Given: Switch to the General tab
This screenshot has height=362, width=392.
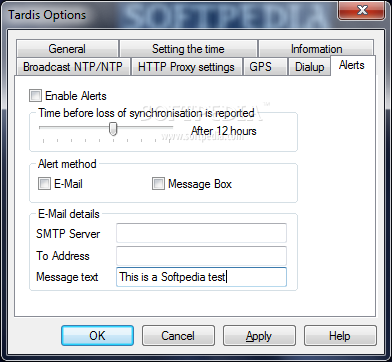Looking at the screenshot, I should [x=67, y=49].
